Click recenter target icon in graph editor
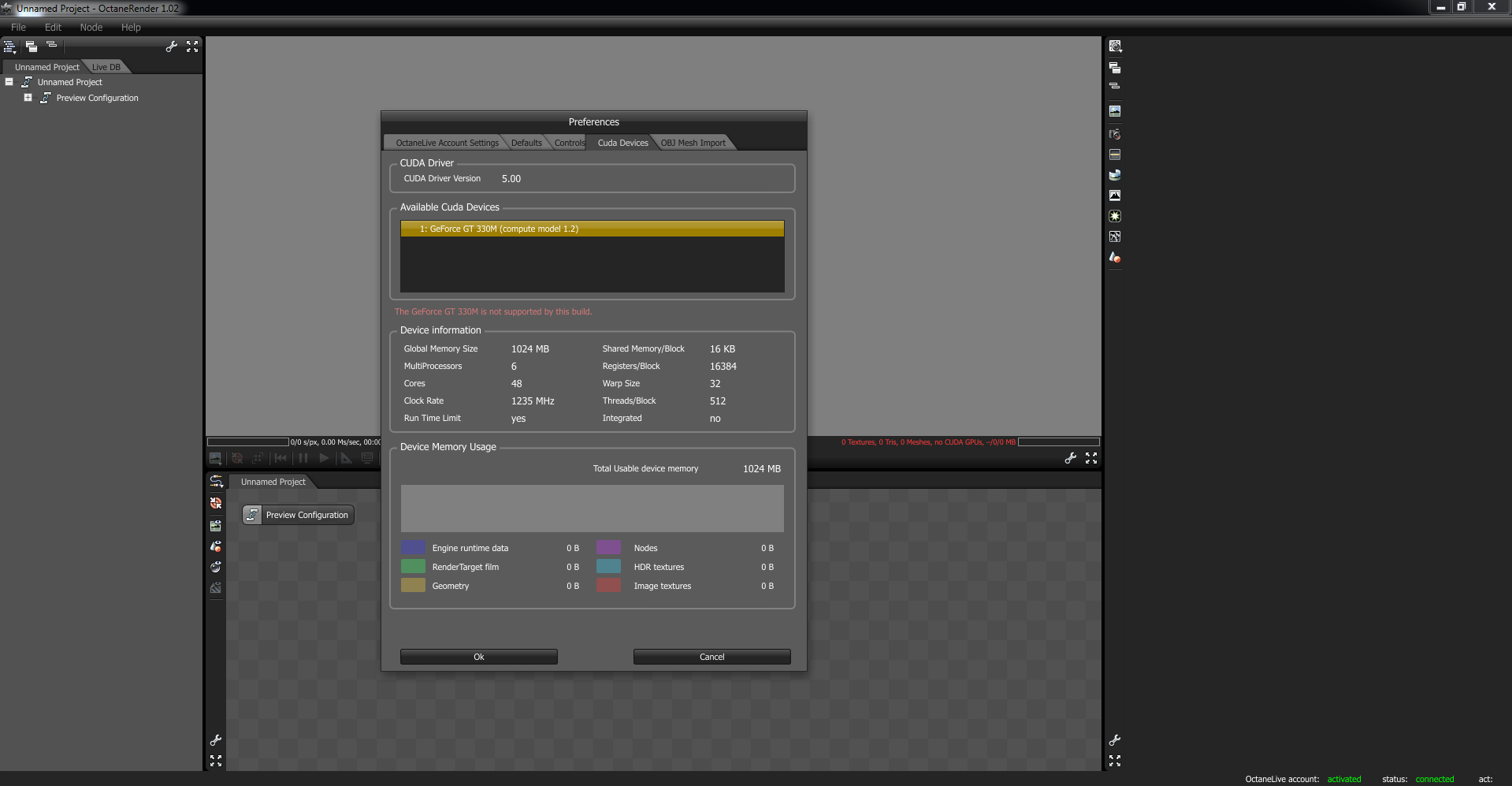Viewport: 1512px width, 786px height. pos(216,503)
